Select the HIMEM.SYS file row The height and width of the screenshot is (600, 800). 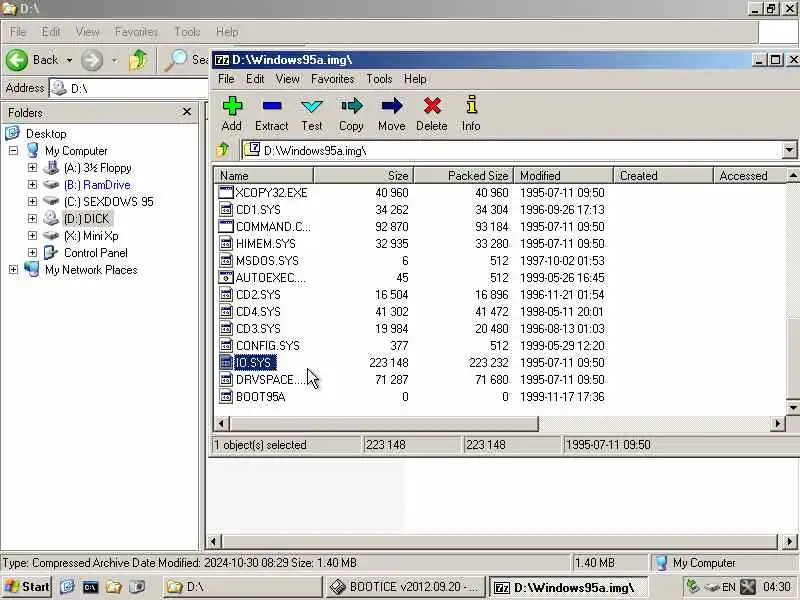click(x=411, y=243)
